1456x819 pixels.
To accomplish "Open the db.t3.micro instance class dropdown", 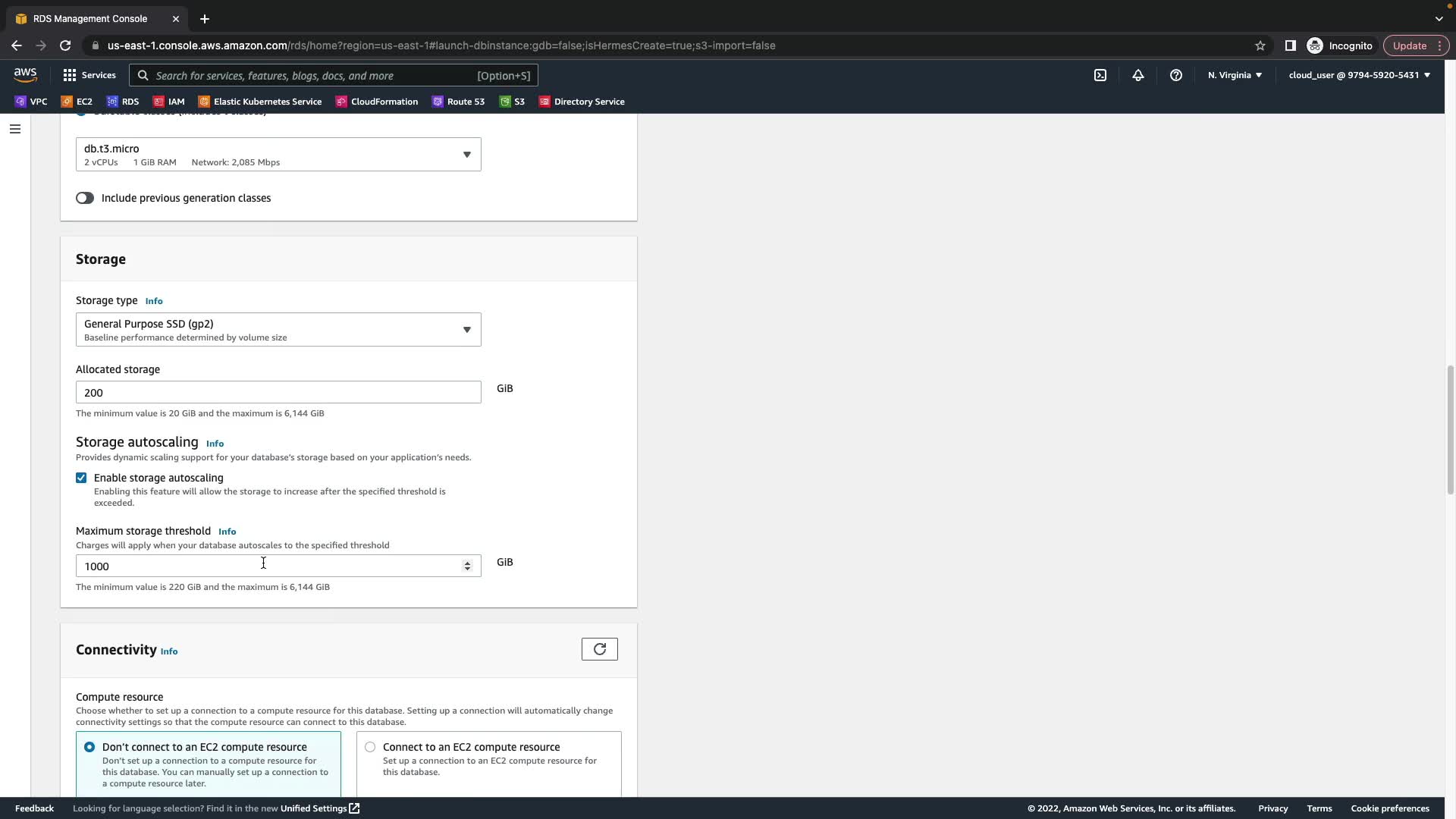I will (278, 155).
